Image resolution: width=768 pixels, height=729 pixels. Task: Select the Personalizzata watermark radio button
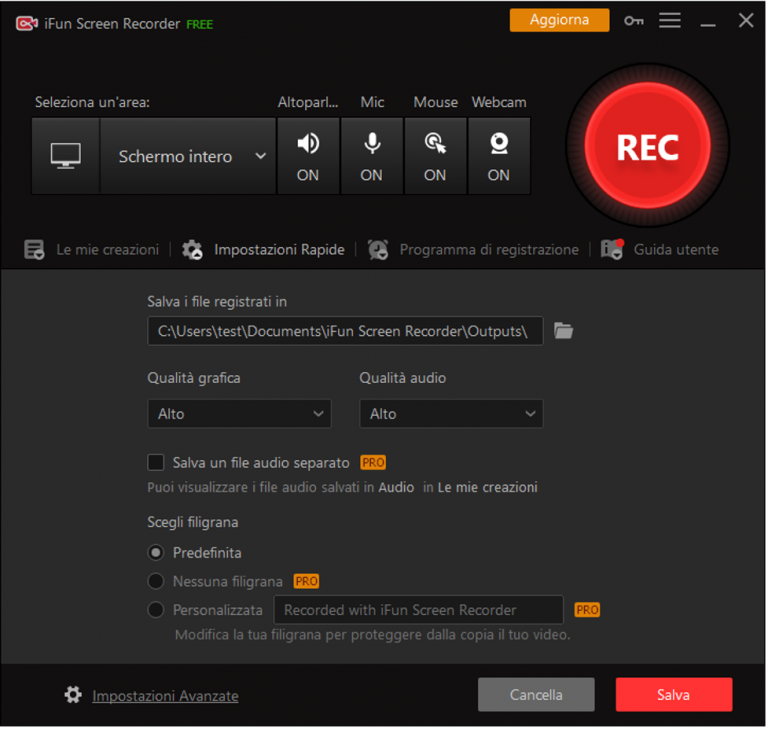(156, 610)
